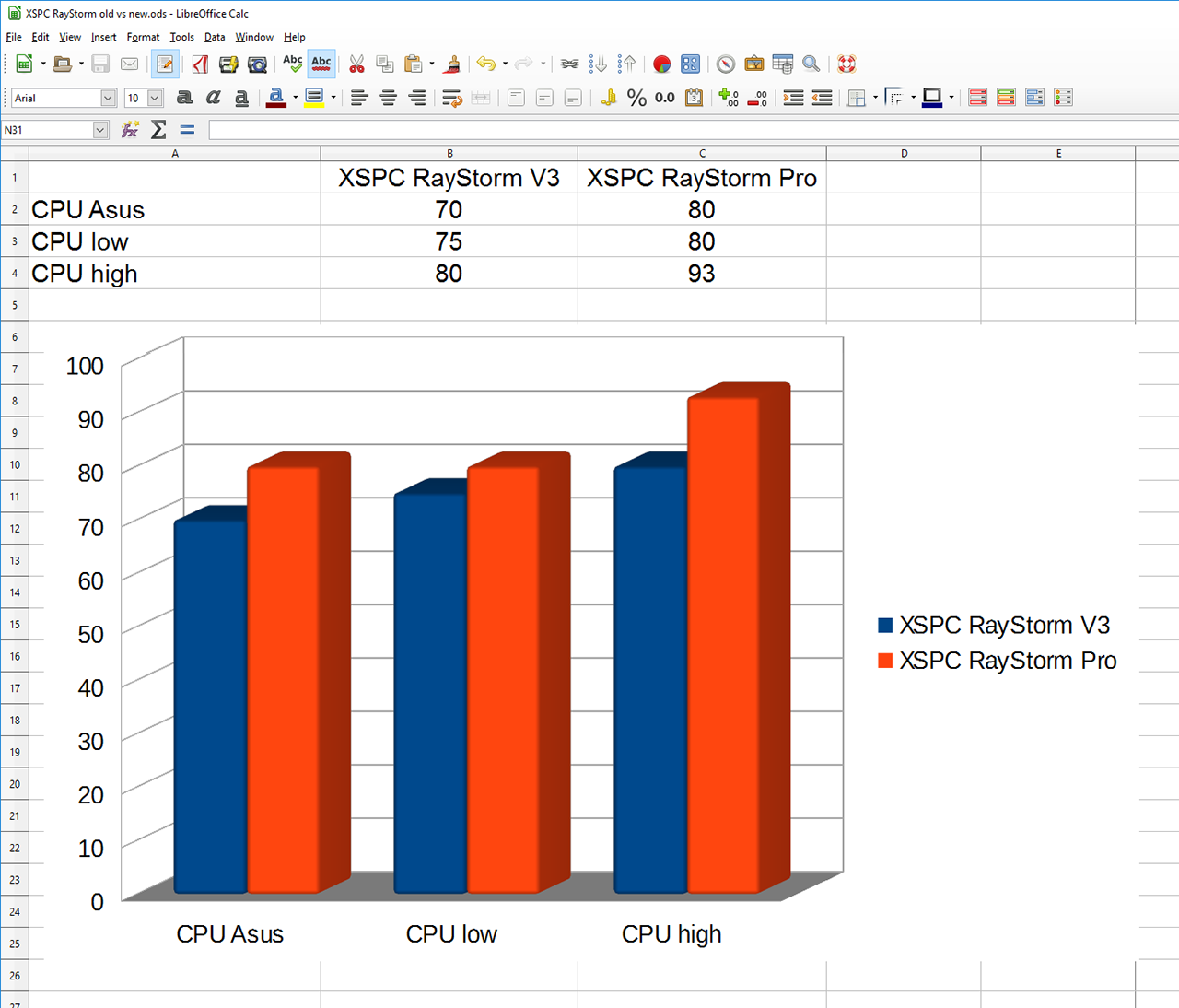Toggle underline formatting
1179x1008 pixels.
tap(241, 98)
